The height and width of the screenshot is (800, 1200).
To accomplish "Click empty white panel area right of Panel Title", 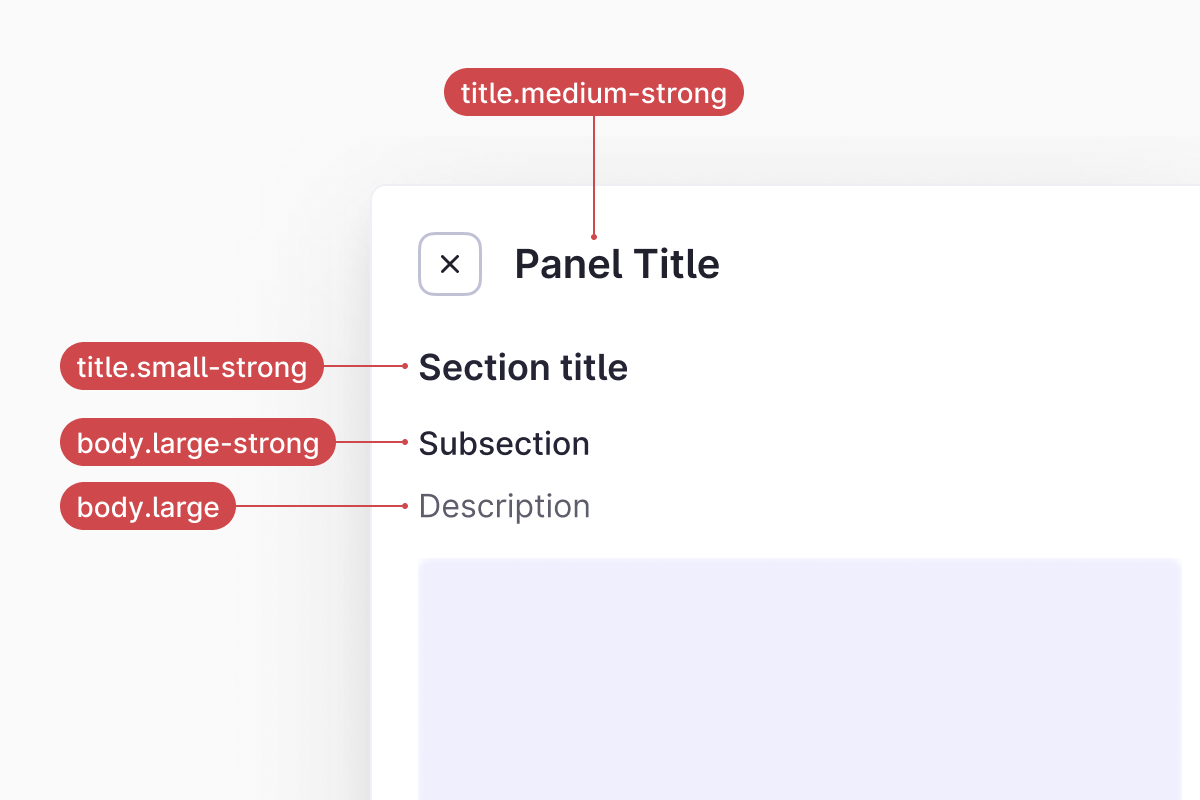I will click(x=950, y=265).
